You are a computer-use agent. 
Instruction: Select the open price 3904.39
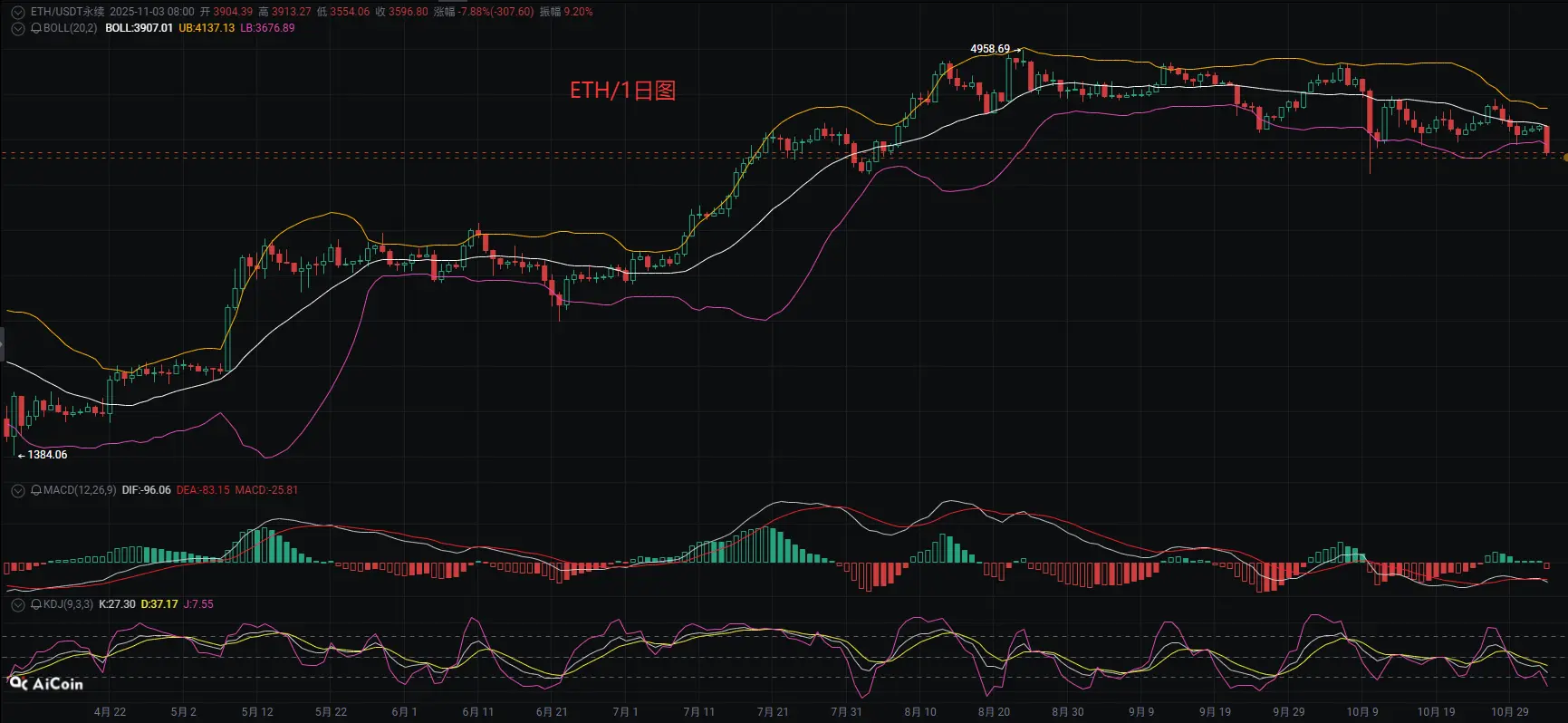tap(233, 12)
